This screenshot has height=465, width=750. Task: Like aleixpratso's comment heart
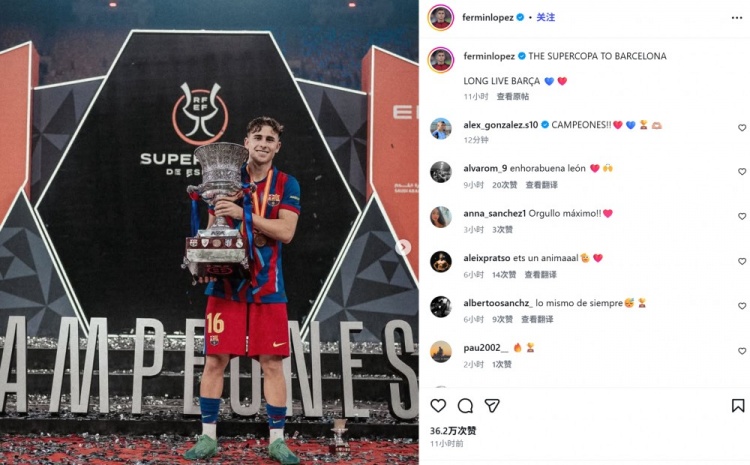(741, 261)
